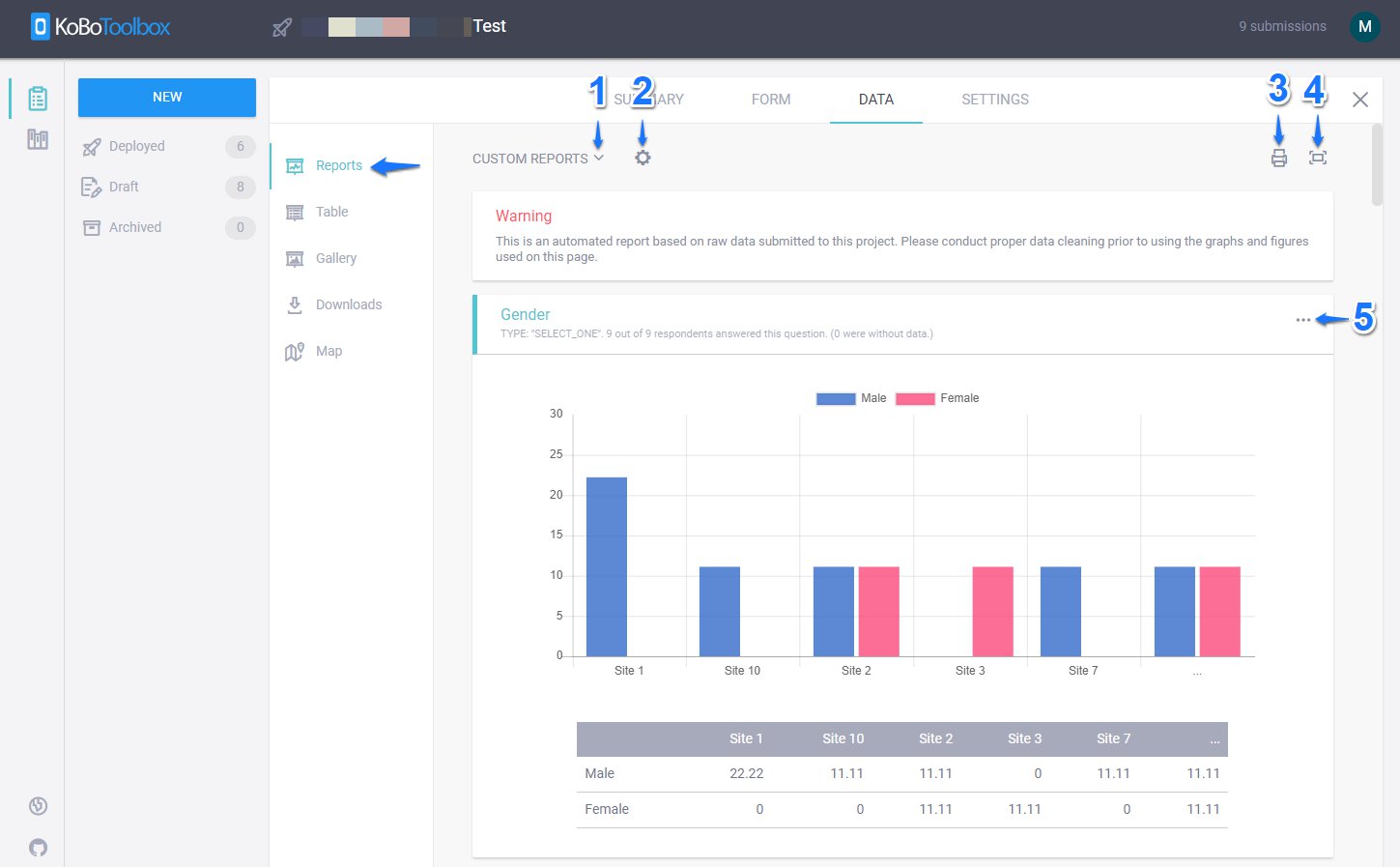Expand the Custom Reports dropdown
This screenshot has width=1400, height=867.
tap(537, 159)
